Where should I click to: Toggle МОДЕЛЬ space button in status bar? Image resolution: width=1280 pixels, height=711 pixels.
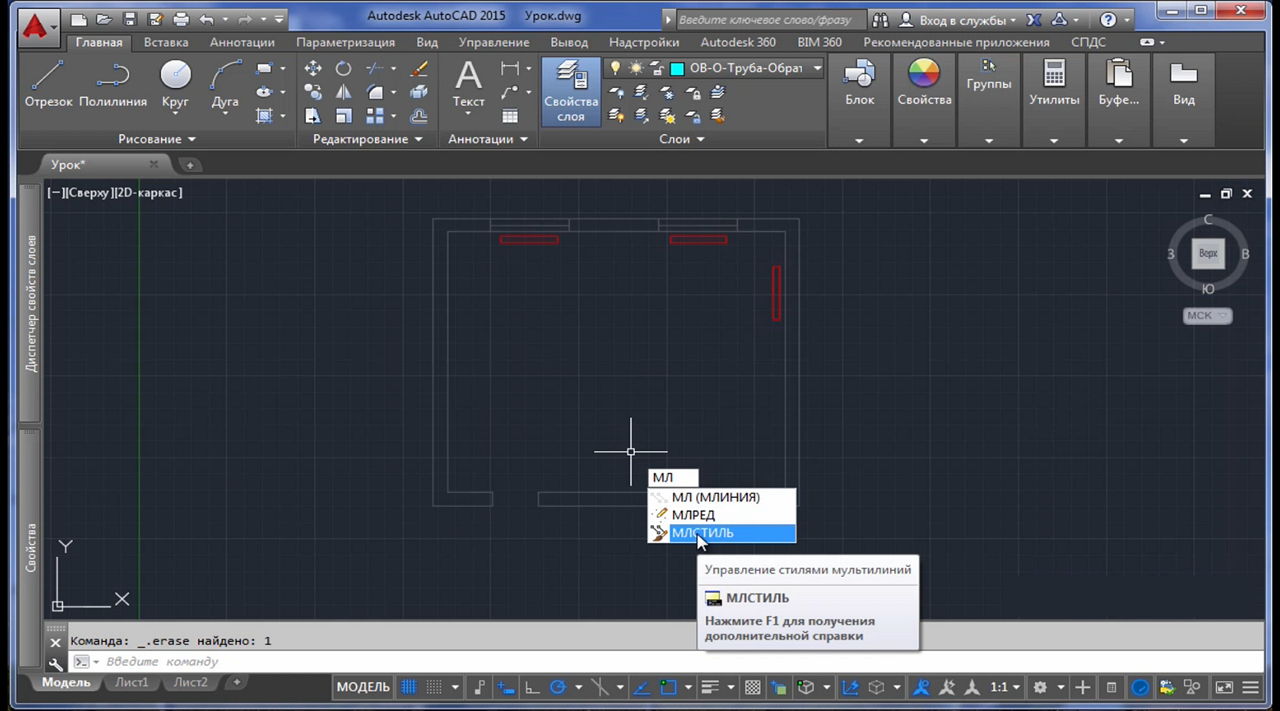click(x=363, y=687)
